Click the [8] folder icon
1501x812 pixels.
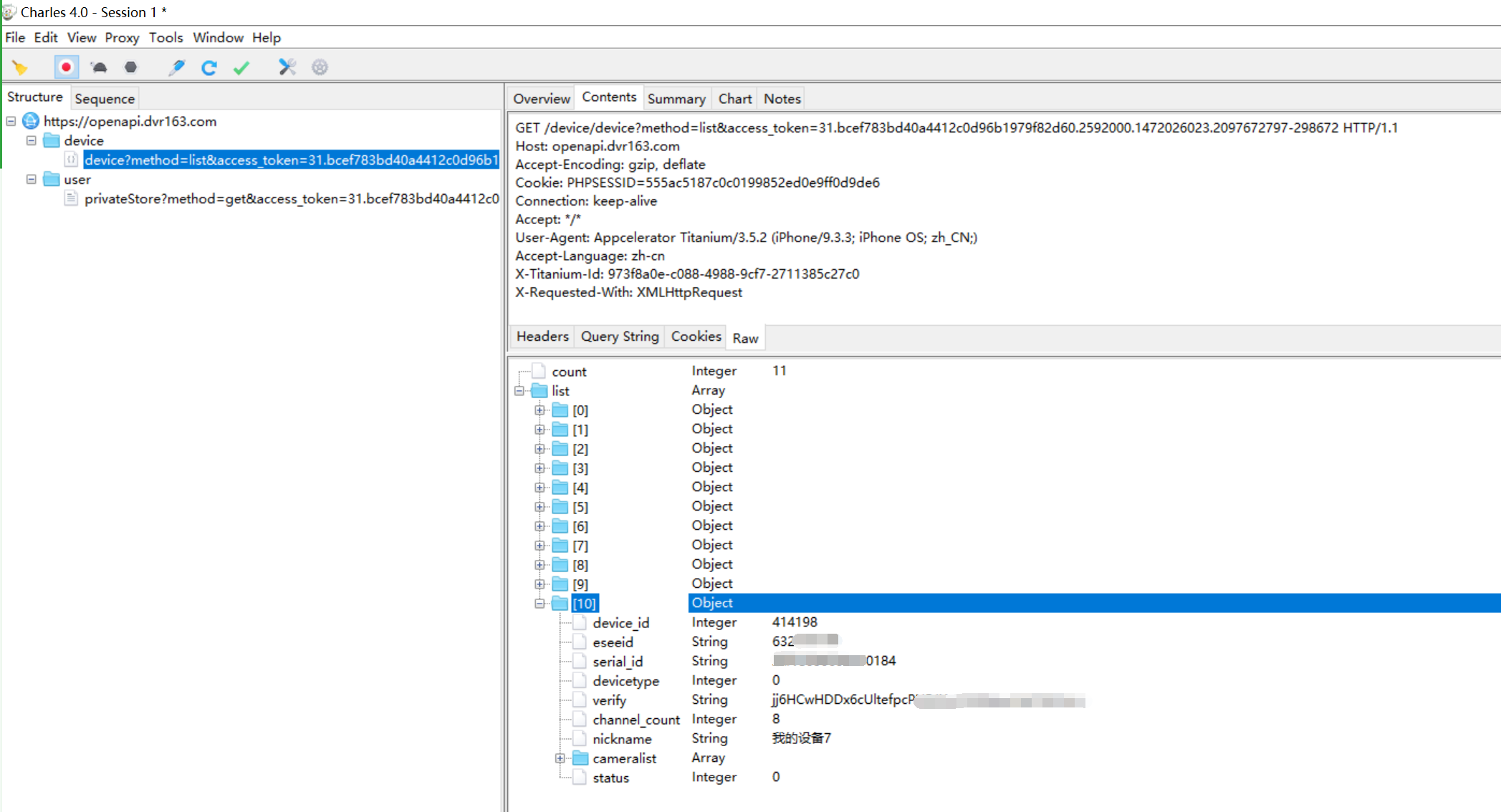(x=560, y=565)
